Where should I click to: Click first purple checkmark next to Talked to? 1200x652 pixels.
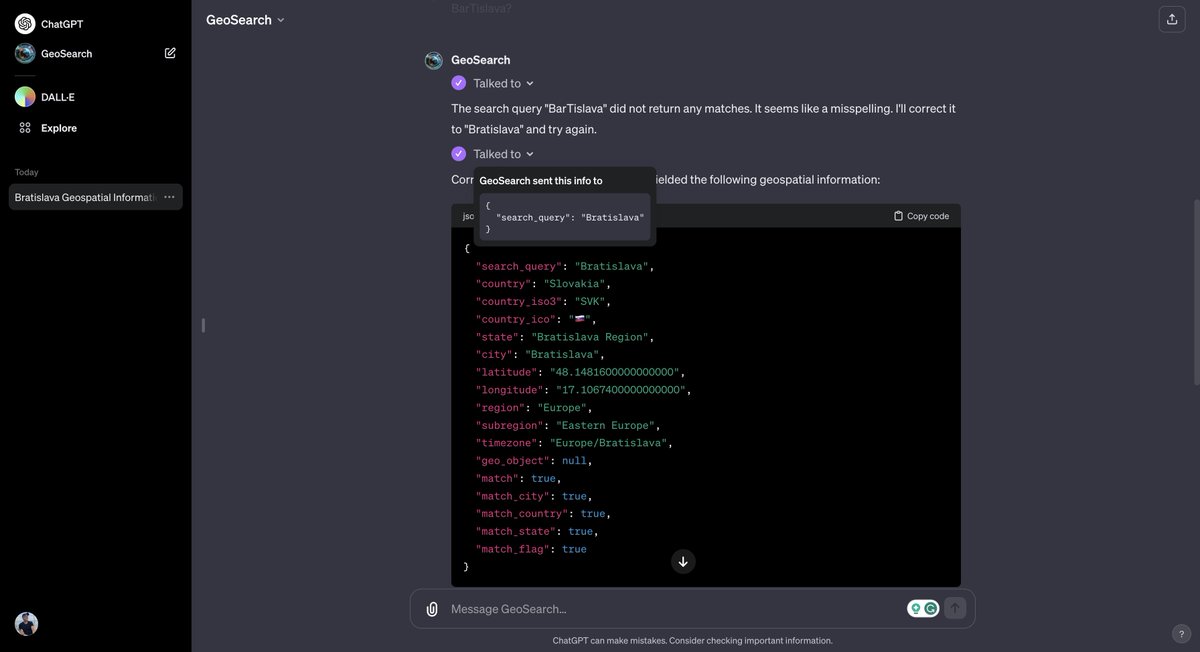coord(459,83)
